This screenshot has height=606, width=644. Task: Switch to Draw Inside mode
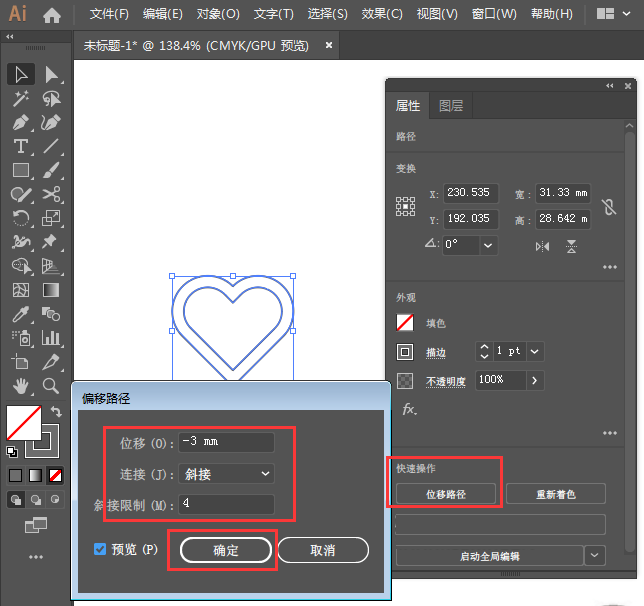[55, 500]
